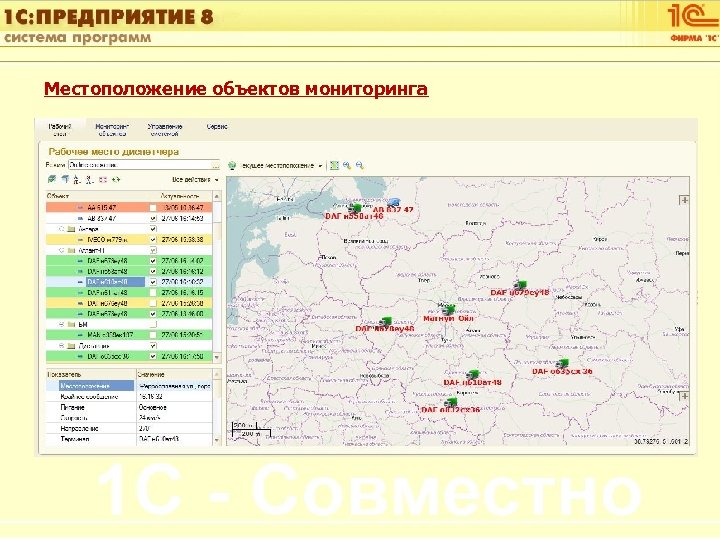Click the ellipsis button in Режим field
The image size is (720, 540).
(215, 165)
